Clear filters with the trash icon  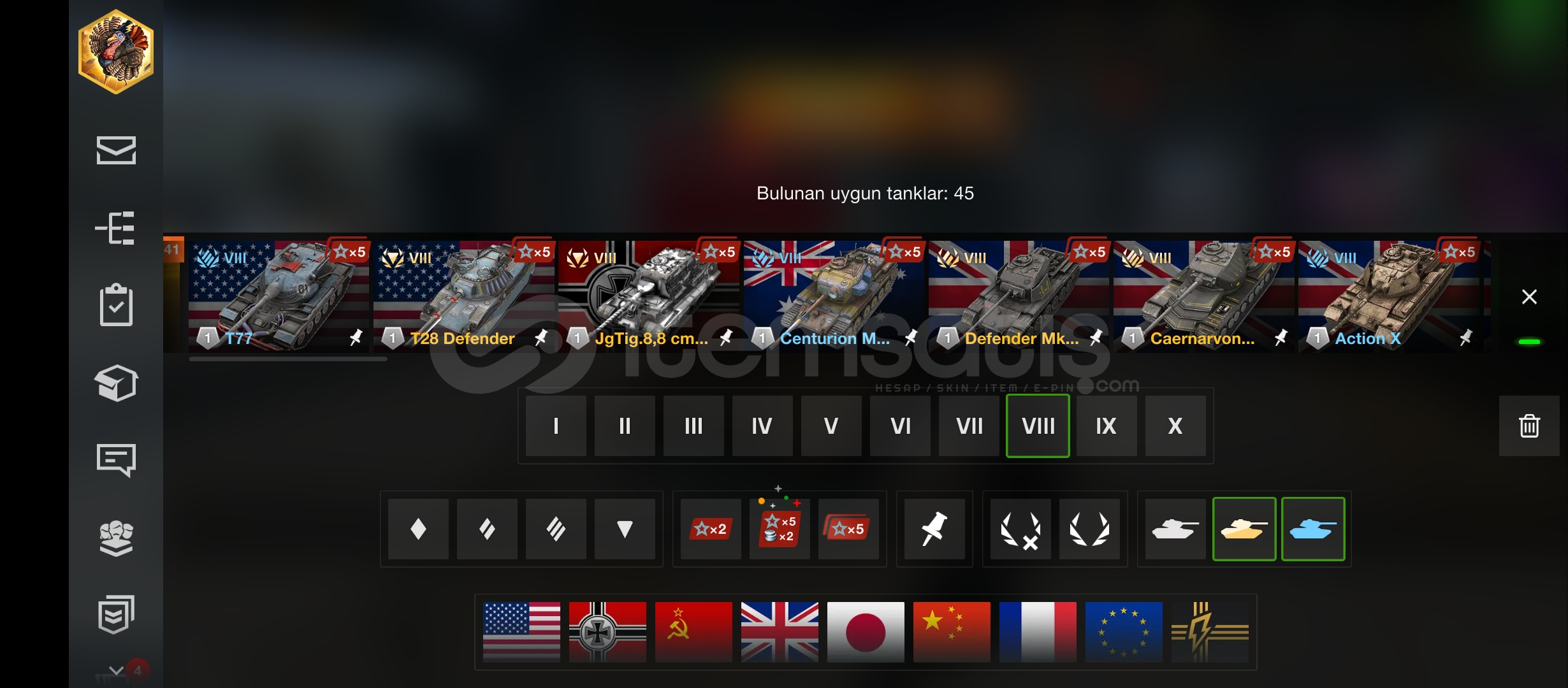(x=1529, y=426)
